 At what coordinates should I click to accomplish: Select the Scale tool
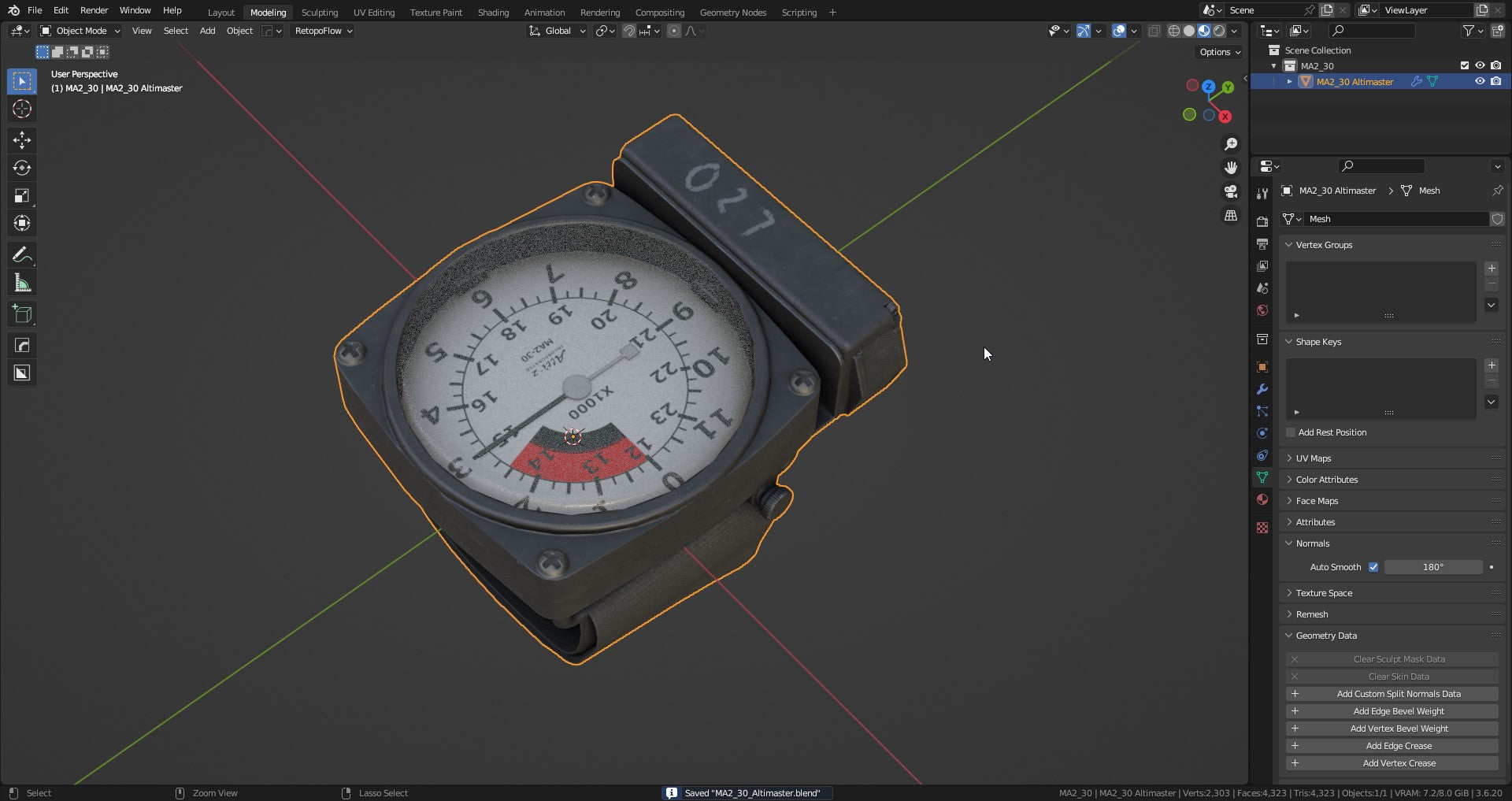[22, 195]
